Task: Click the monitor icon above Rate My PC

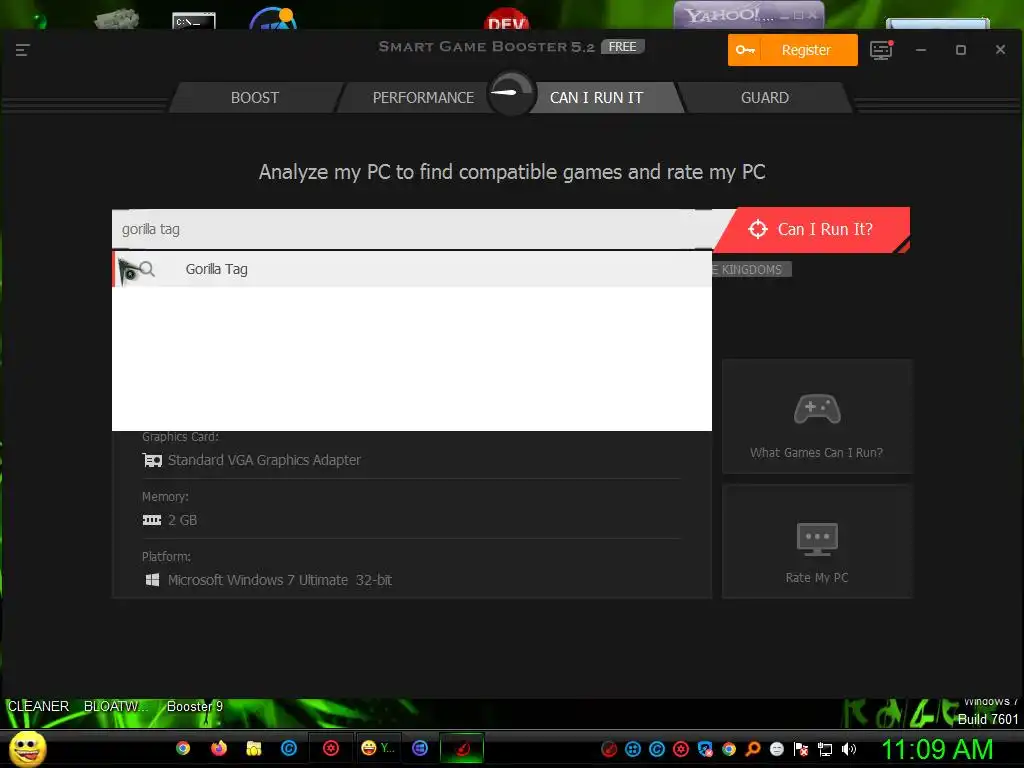Action: 816,539
